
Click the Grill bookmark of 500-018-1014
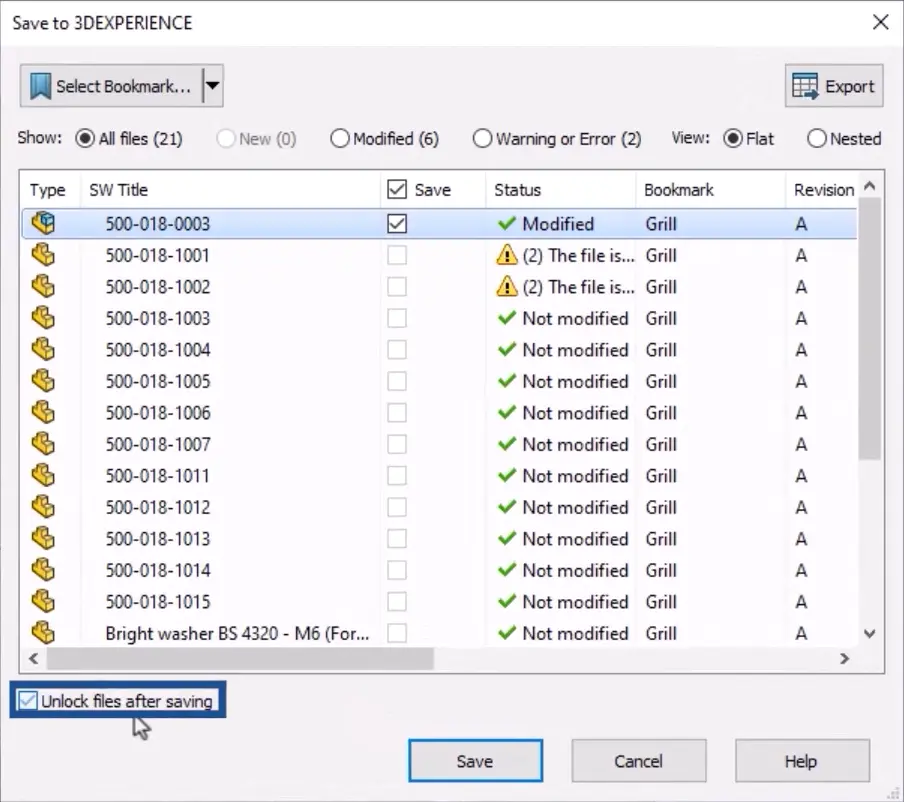click(x=661, y=570)
